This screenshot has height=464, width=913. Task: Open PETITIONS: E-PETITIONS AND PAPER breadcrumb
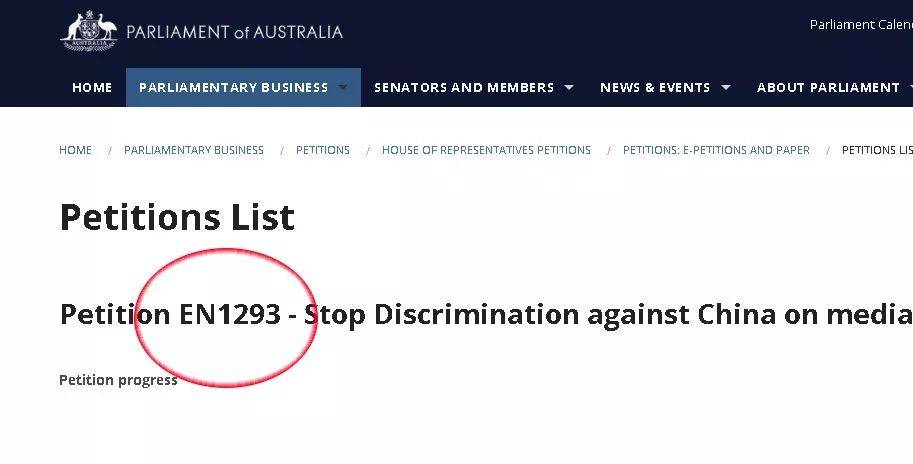(716, 150)
